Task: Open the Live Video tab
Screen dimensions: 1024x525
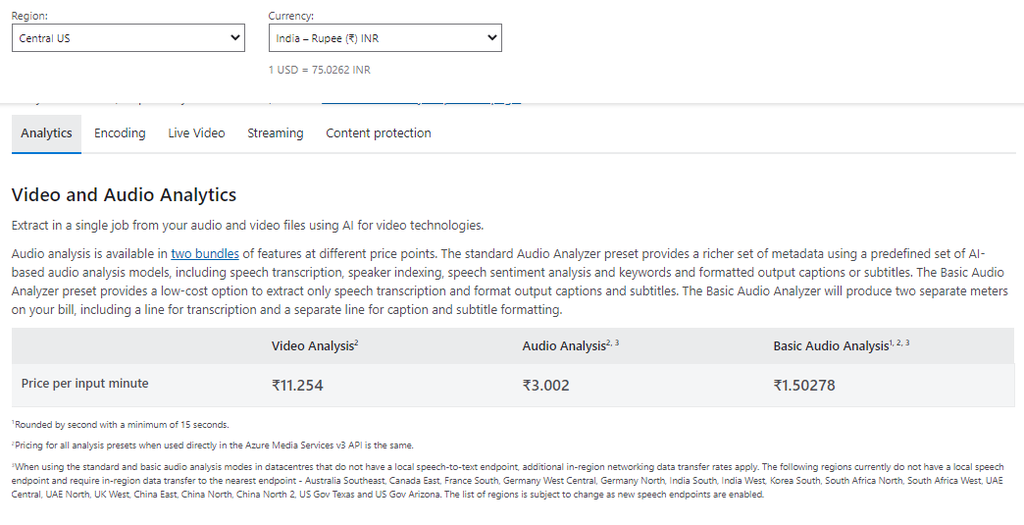Action: click(196, 133)
